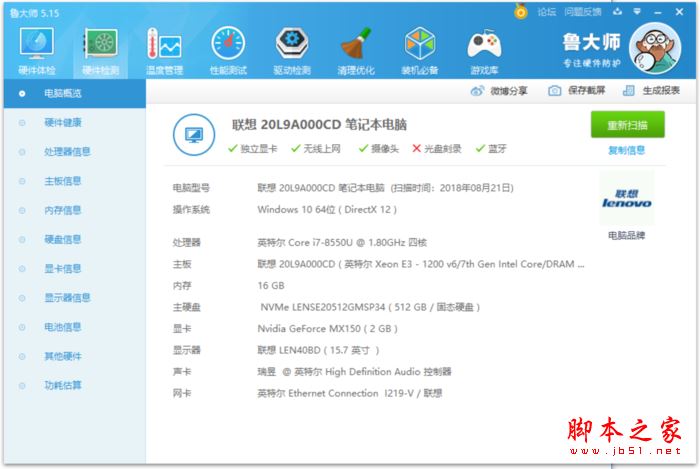Open the dropdown menu icon in title bar
This screenshot has width=700, height=469.
coord(637,12)
